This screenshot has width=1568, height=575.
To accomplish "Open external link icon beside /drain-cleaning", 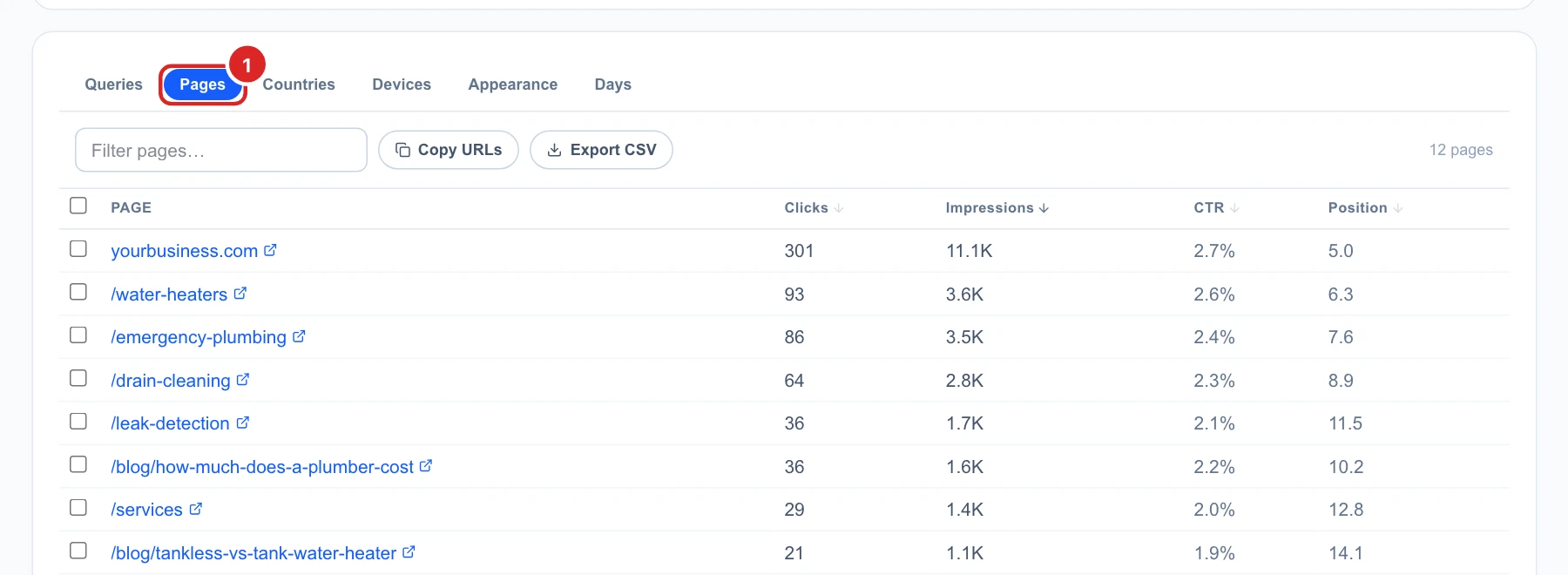I will (243, 380).
